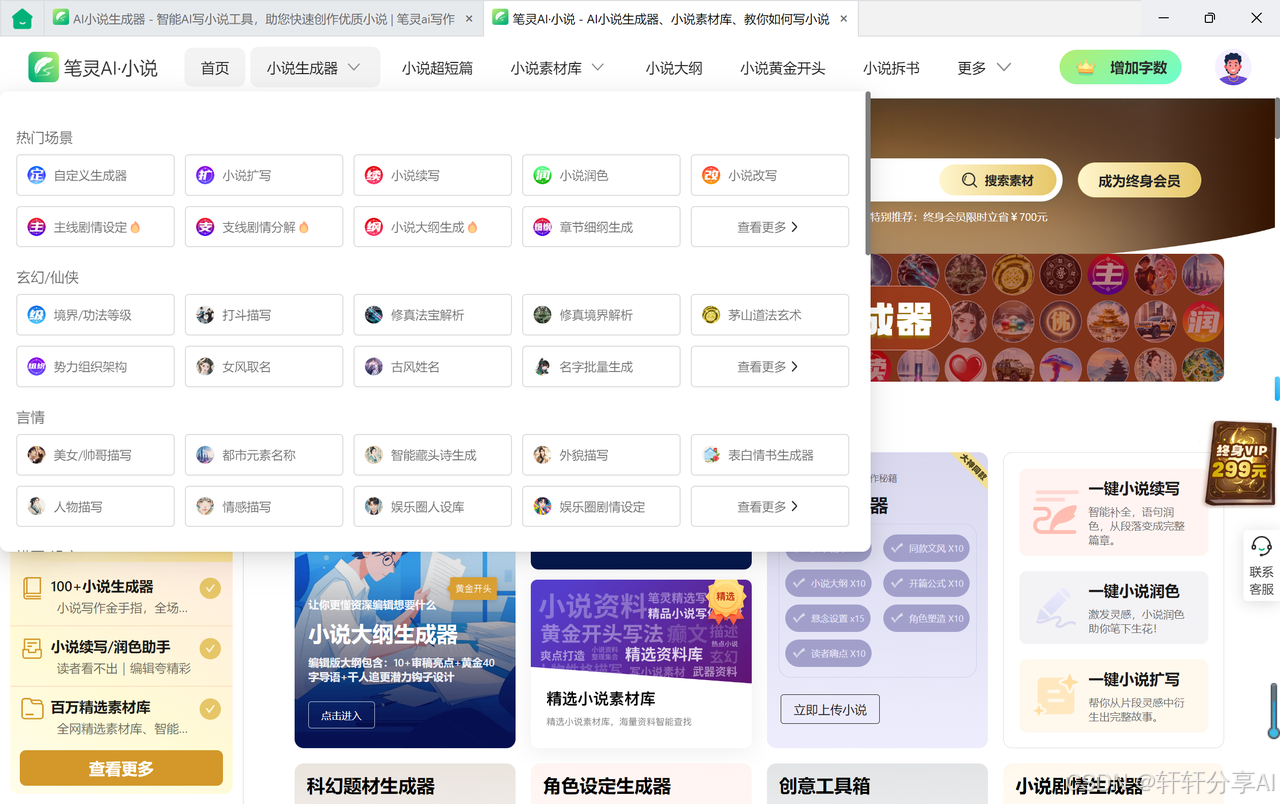1280x804 pixels.
Task: Click the browser home icon
Action: [22, 18]
